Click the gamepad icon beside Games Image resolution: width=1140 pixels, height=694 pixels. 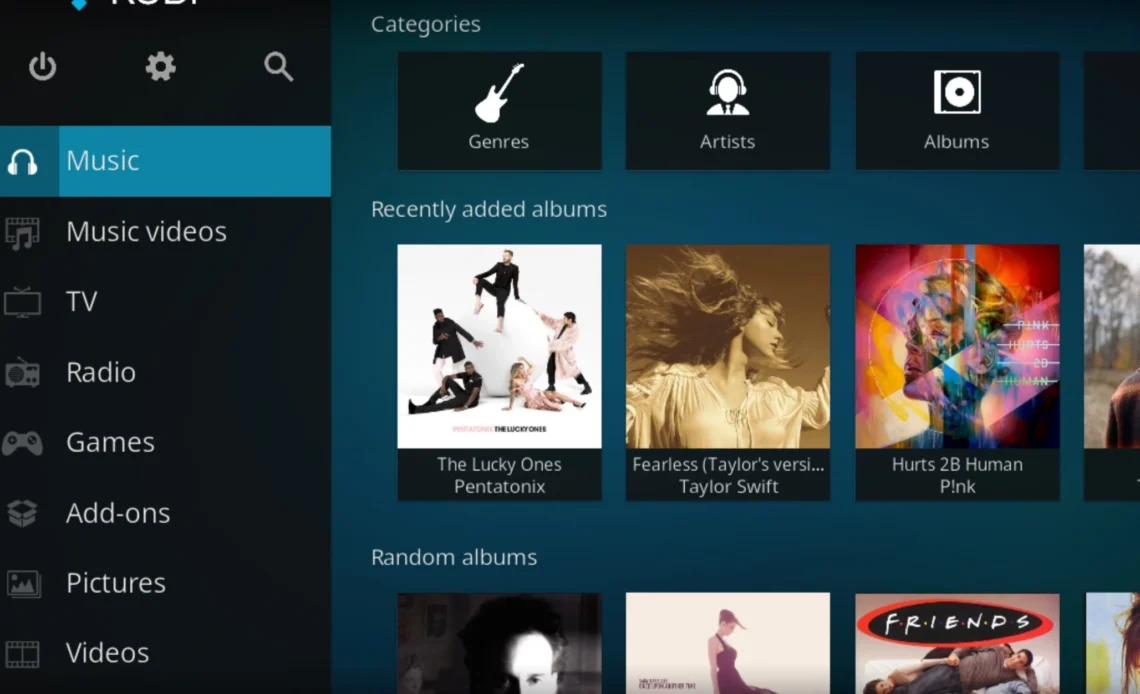pos(23,443)
